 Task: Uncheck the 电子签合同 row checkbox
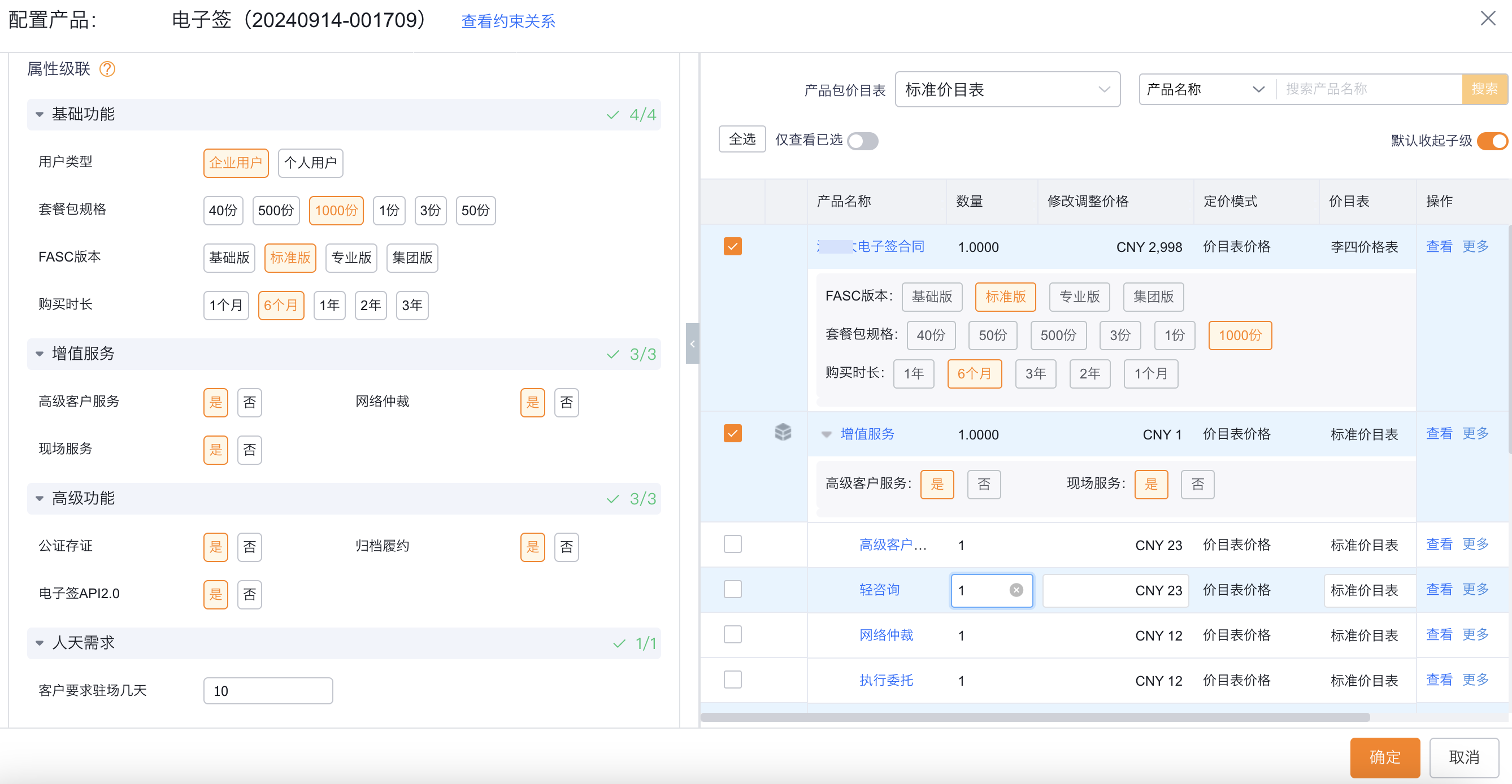point(732,246)
